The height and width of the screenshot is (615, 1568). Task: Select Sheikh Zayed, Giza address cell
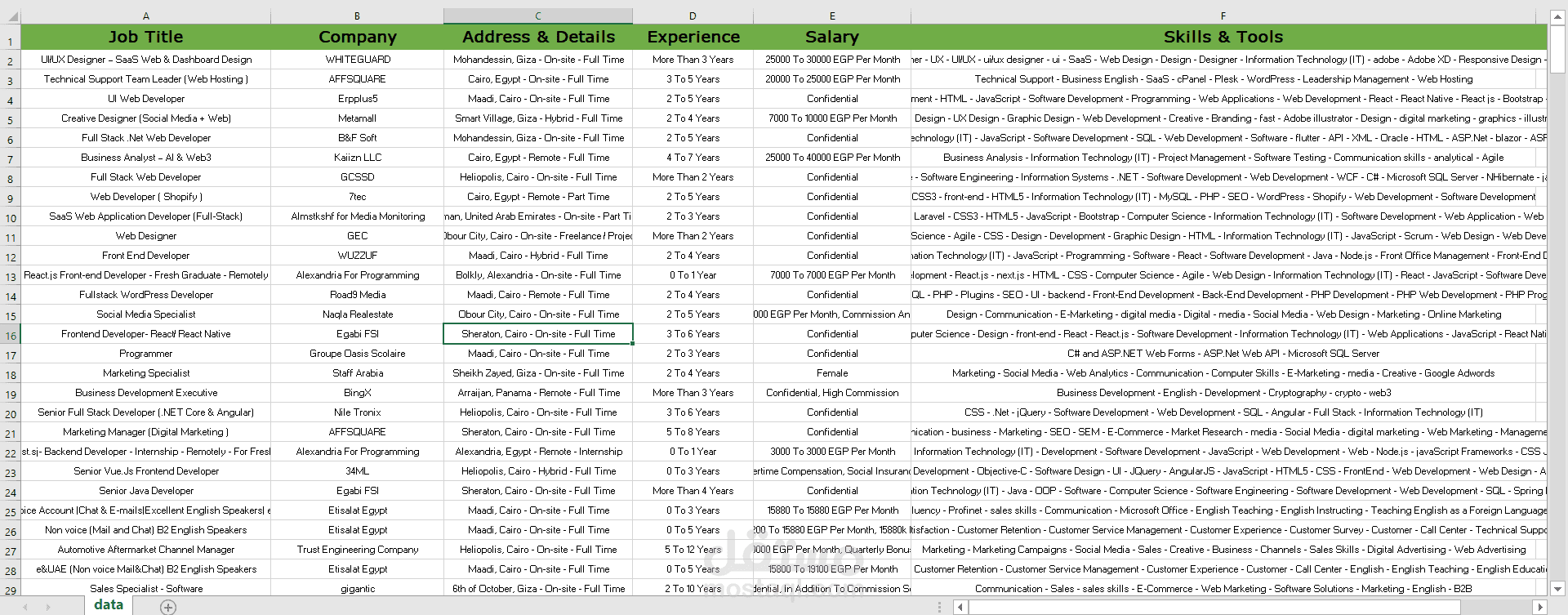pos(538,373)
